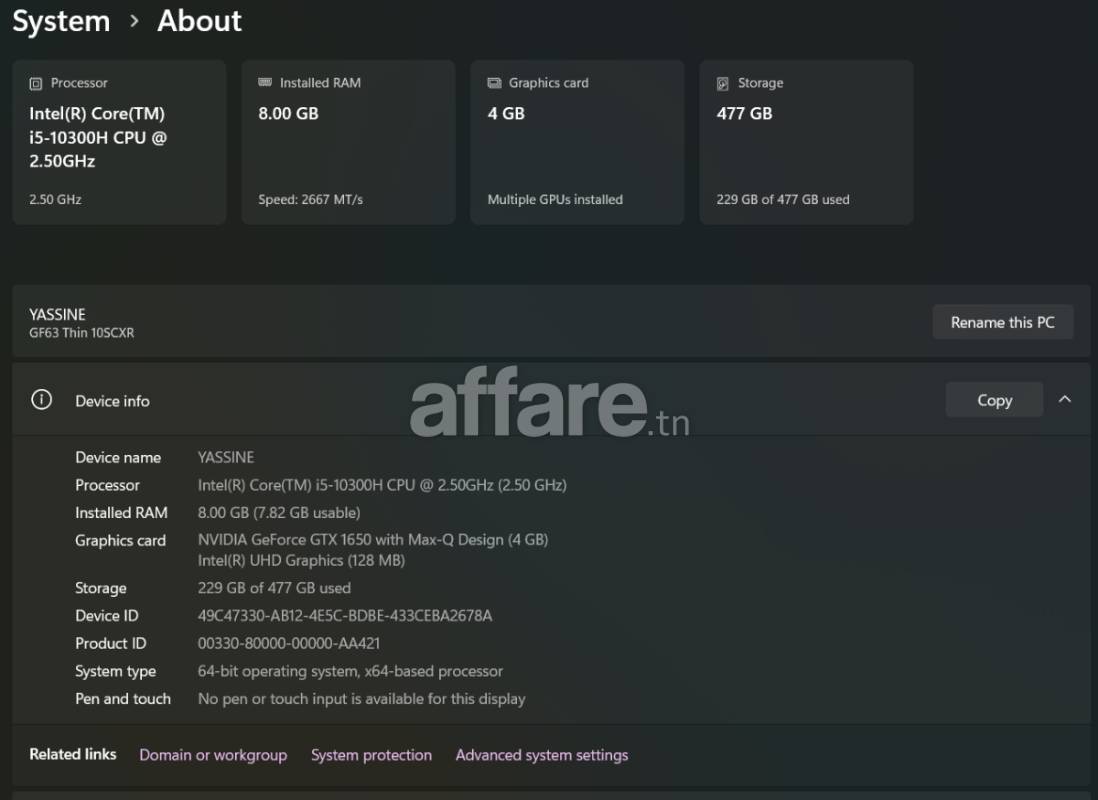This screenshot has height=800, width=1098.
Task: Copy device info with Copy button
Action: (x=994, y=400)
